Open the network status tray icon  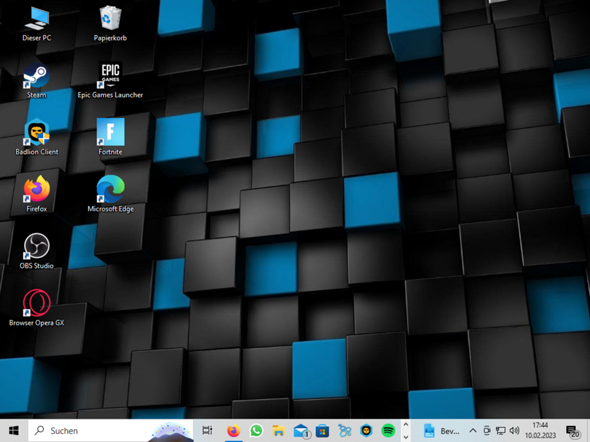coord(500,431)
